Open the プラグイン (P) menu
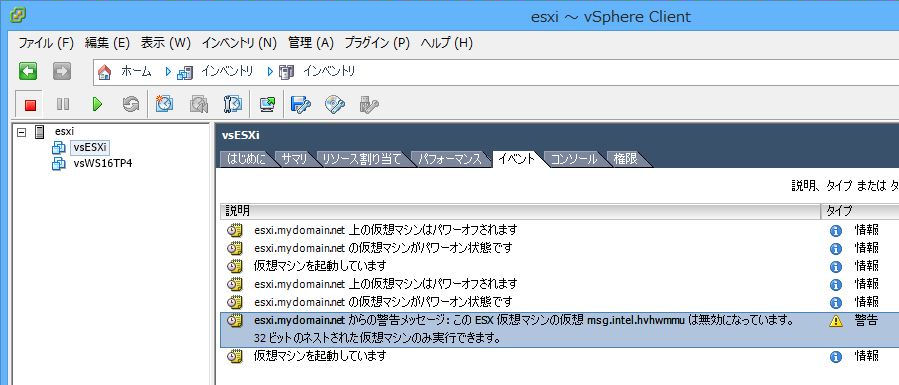Screen dimensions: 899x385 click(x=377, y=43)
